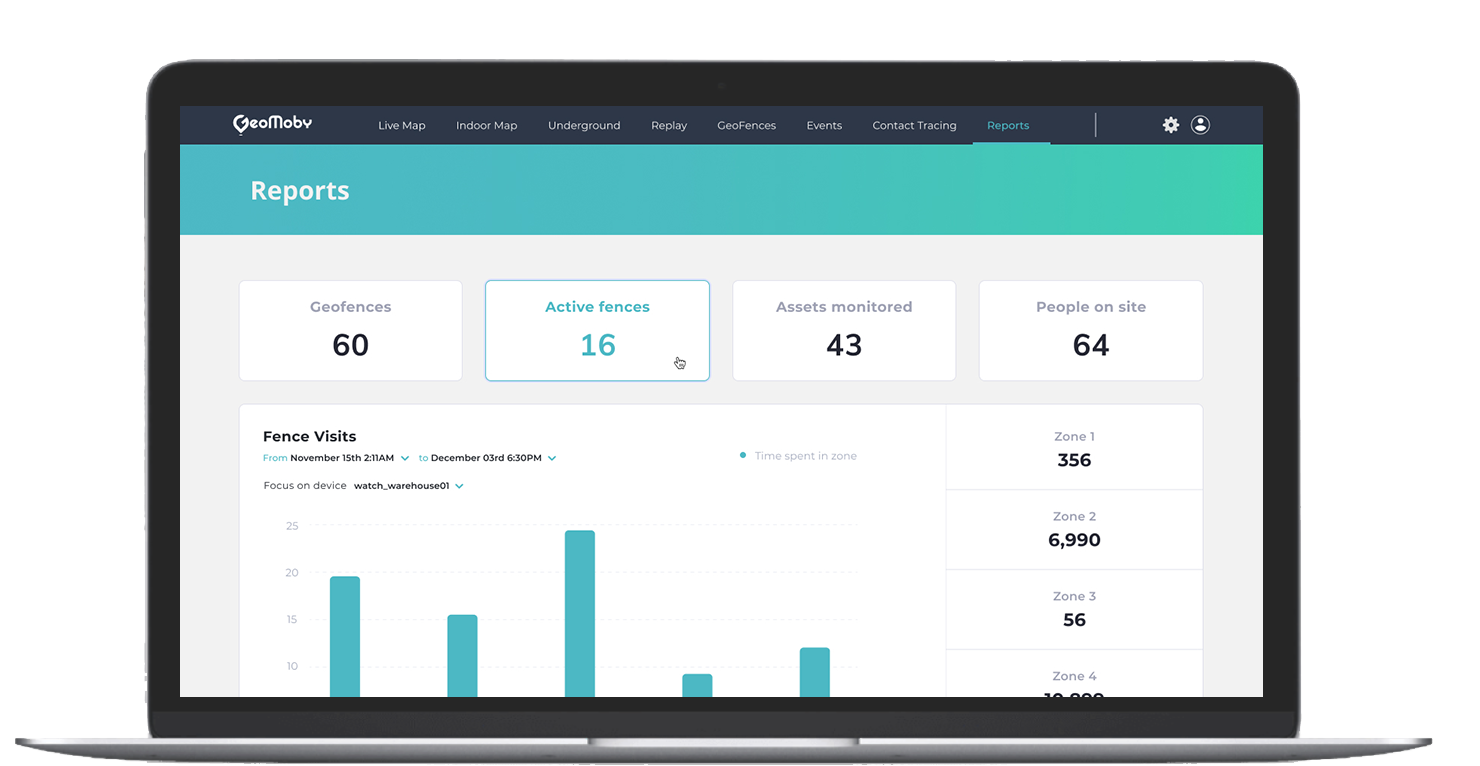1480x766 pixels.
Task: Open the user account profile icon
Action: coord(1200,125)
